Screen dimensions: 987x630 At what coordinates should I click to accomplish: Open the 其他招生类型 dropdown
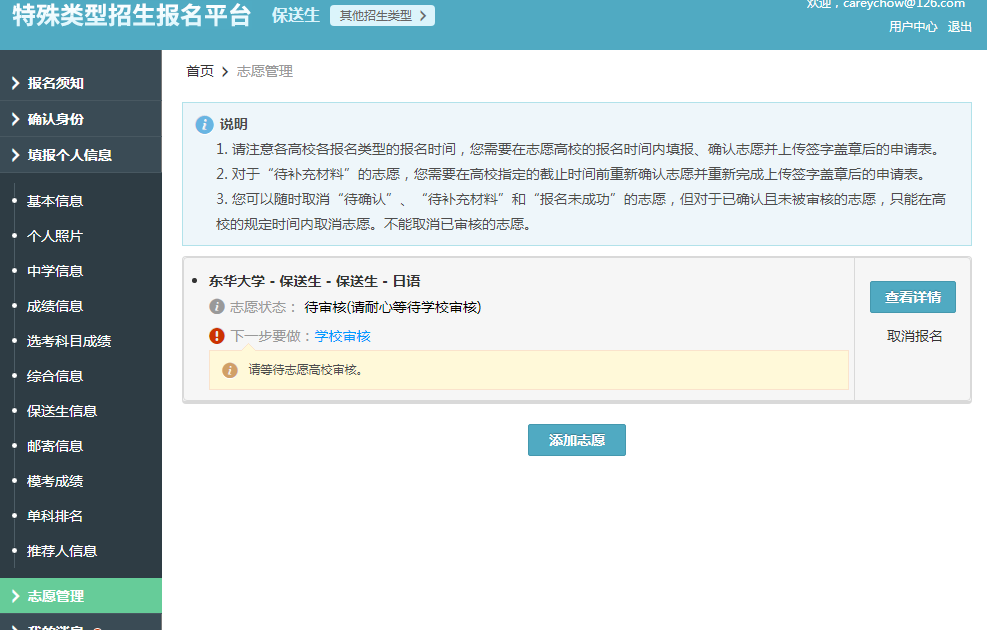382,16
